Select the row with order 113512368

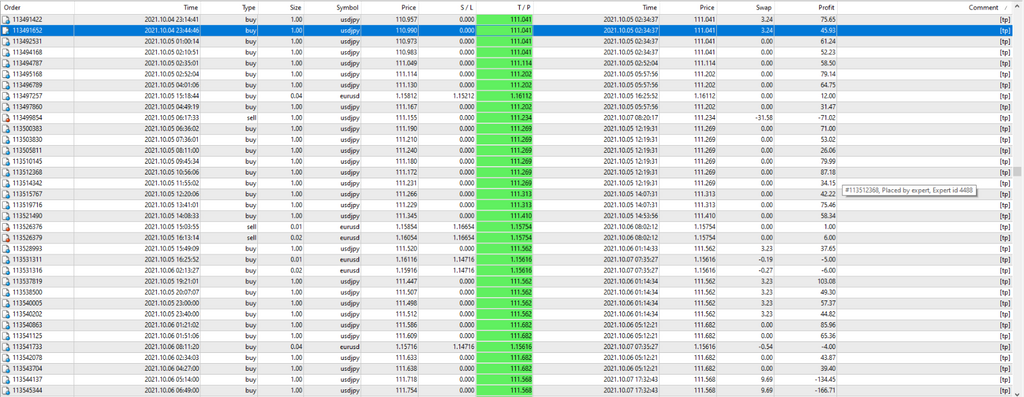point(506,172)
